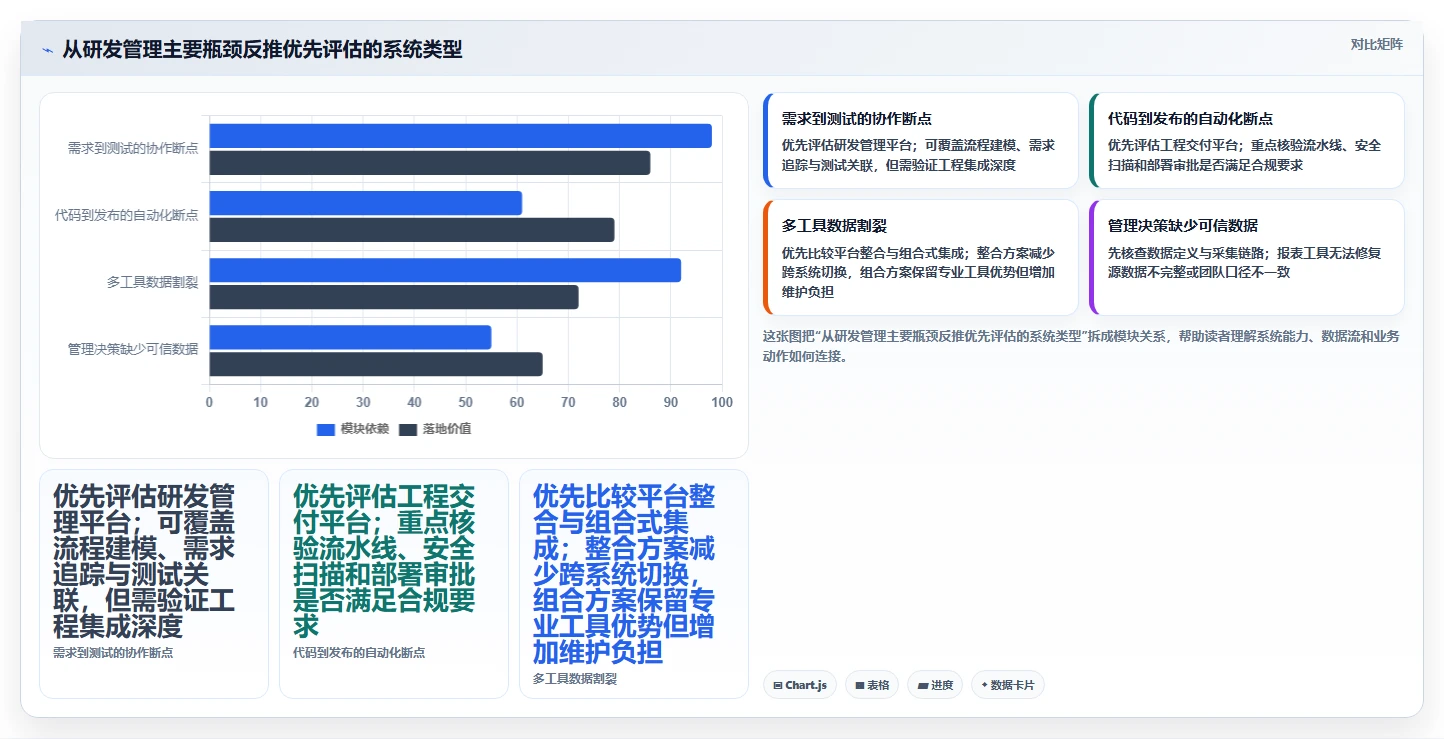This screenshot has width=1444, height=739.
Task: Click the Chart.js tag icon
Action: tap(777, 685)
